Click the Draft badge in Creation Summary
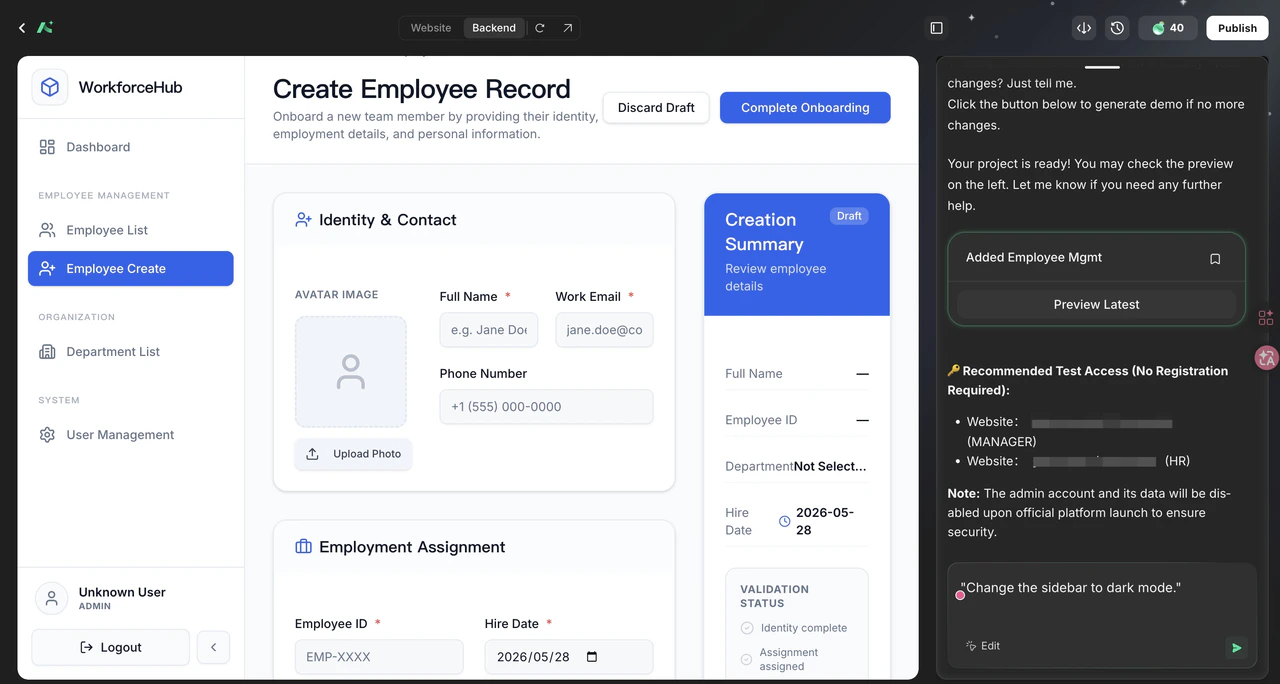Viewport: 1280px width, 684px height. click(x=849, y=216)
